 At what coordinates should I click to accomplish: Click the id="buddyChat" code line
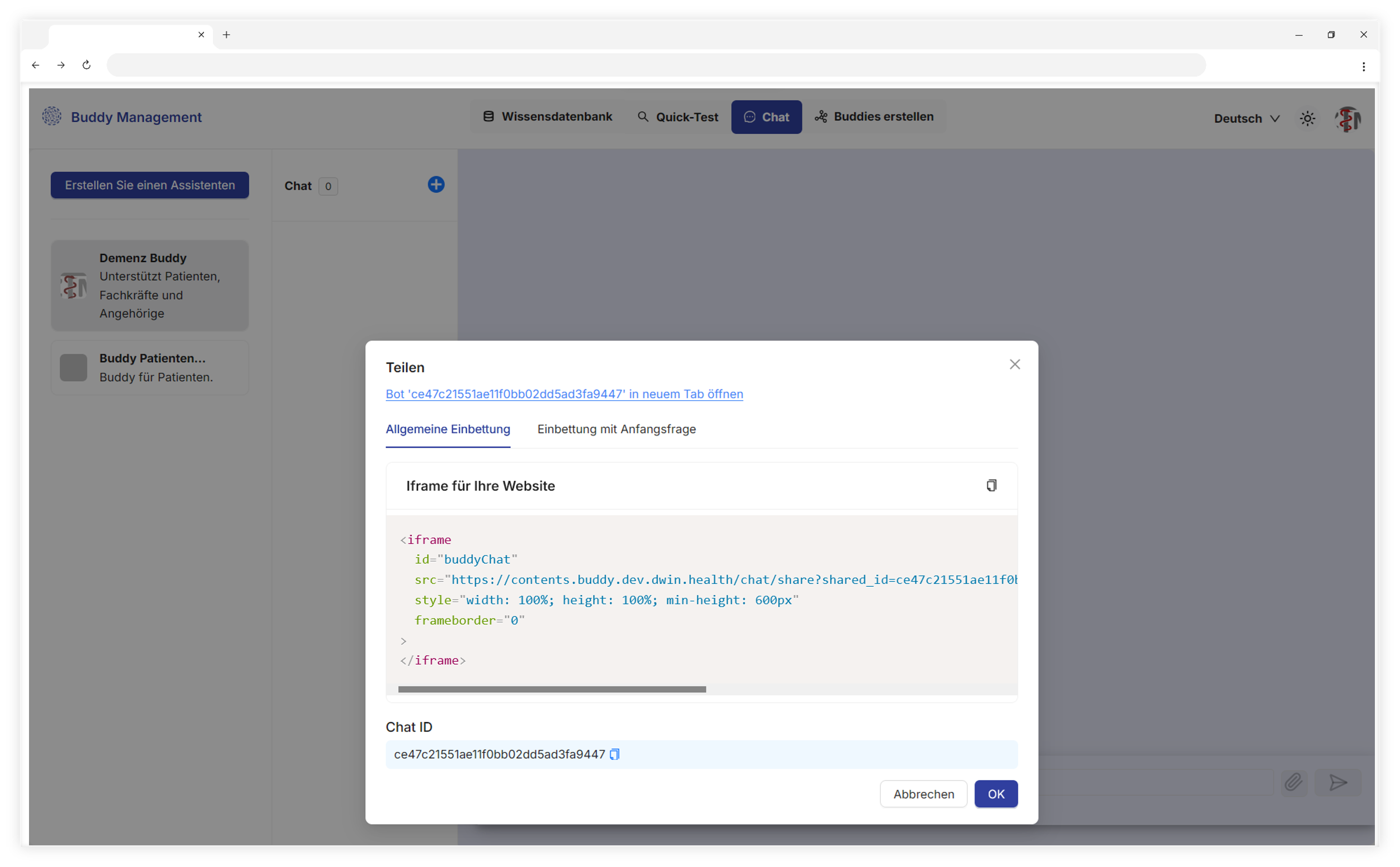click(x=466, y=559)
